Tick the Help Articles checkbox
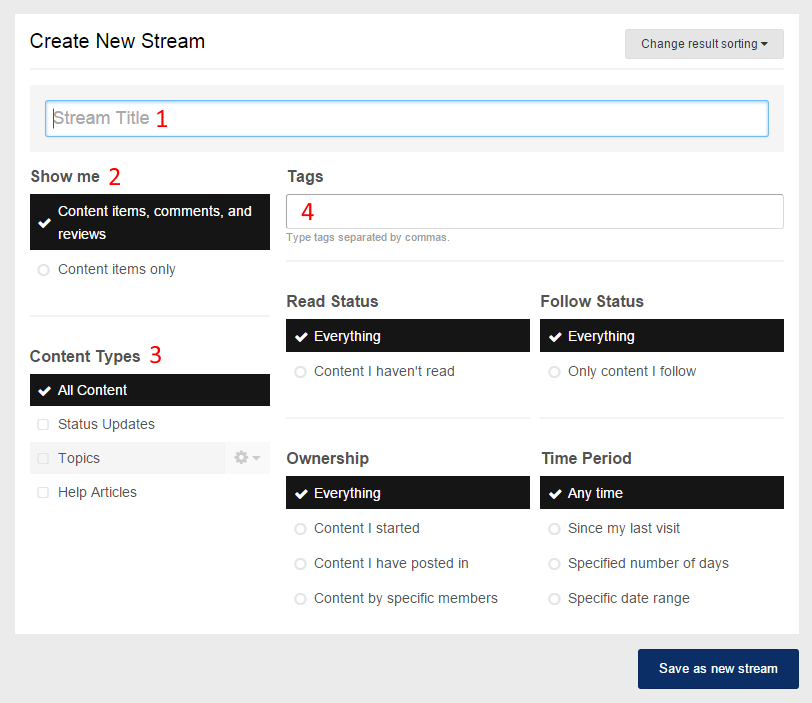This screenshot has width=812, height=703. 43,493
